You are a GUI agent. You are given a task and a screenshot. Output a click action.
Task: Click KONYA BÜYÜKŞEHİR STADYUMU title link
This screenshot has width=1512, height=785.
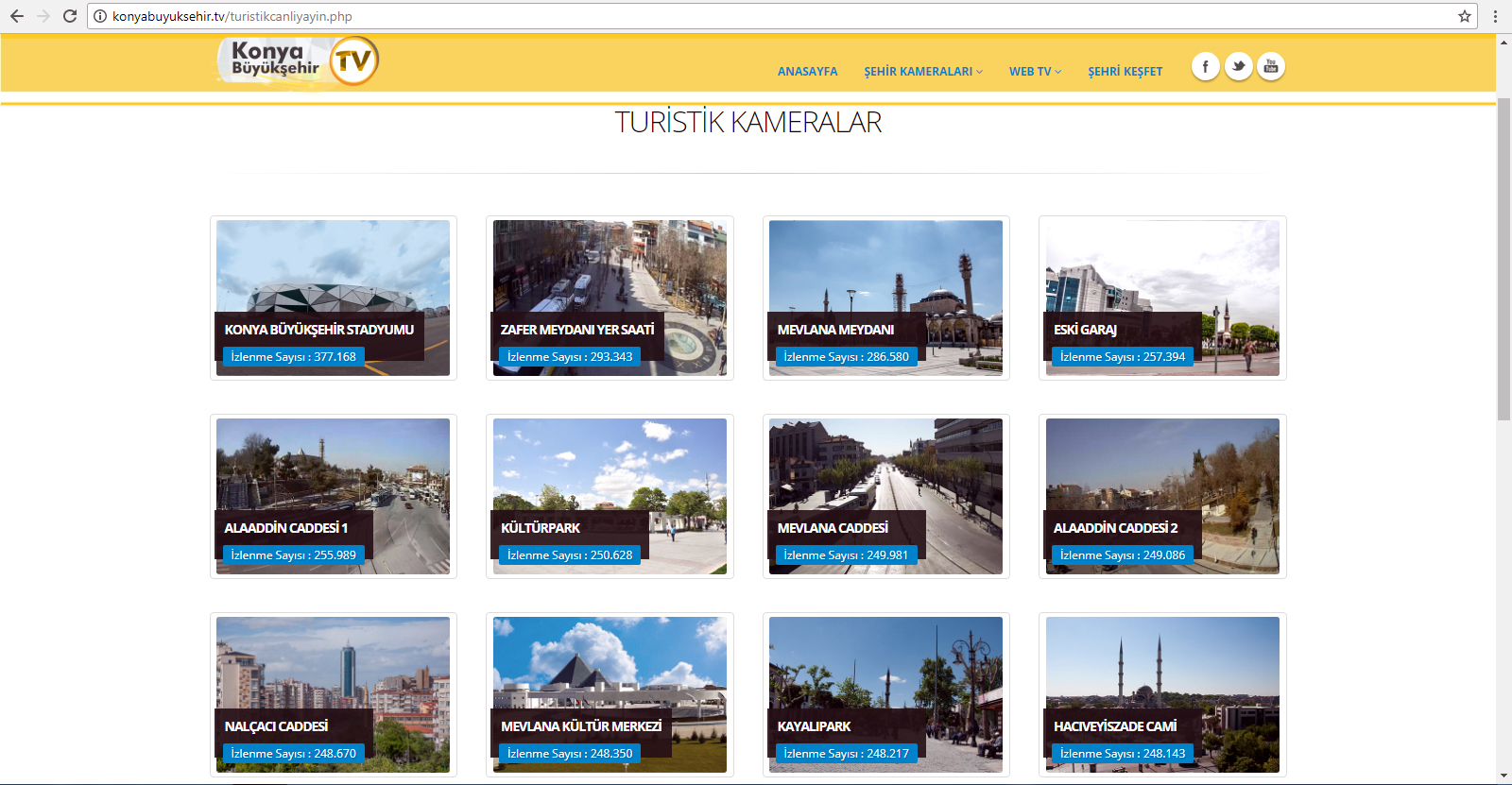click(x=319, y=330)
